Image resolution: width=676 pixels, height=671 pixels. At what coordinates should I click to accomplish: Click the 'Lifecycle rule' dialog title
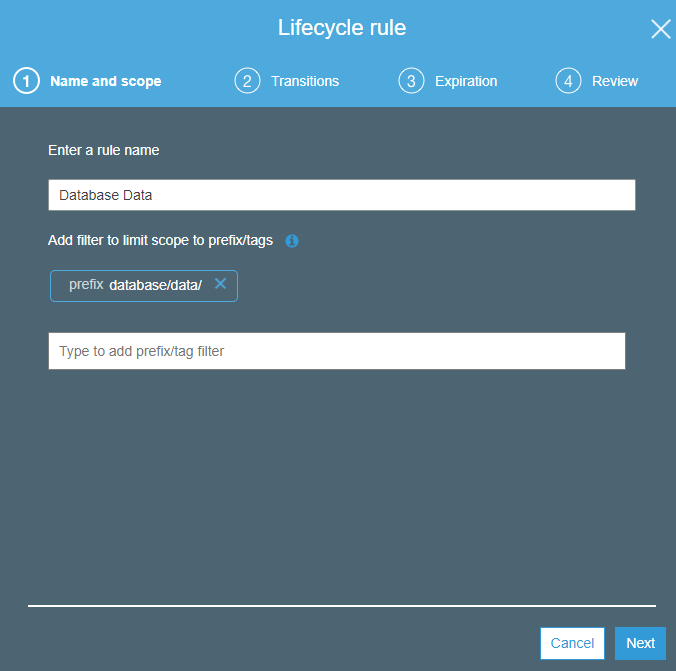point(341,28)
